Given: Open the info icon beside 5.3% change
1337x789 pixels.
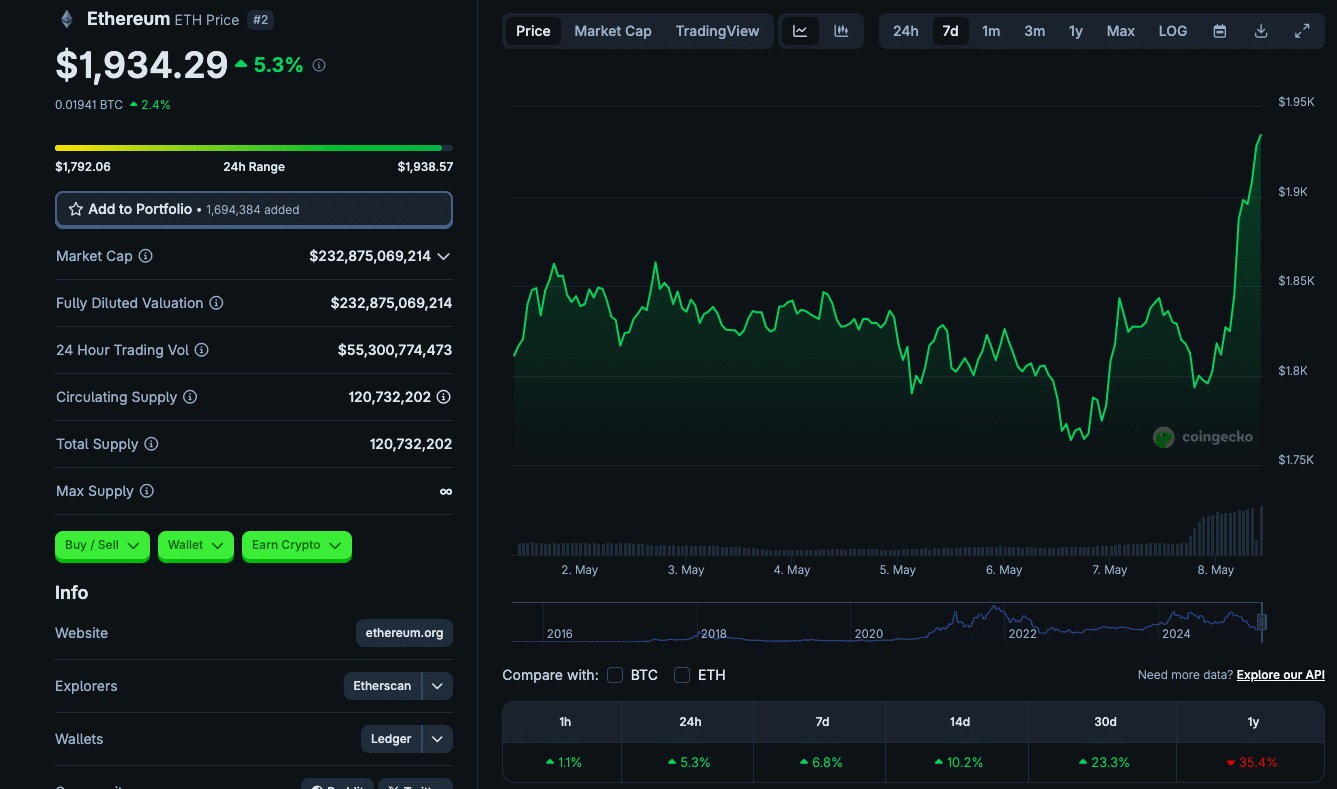Looking at the screenshot, I should point(319,65).
